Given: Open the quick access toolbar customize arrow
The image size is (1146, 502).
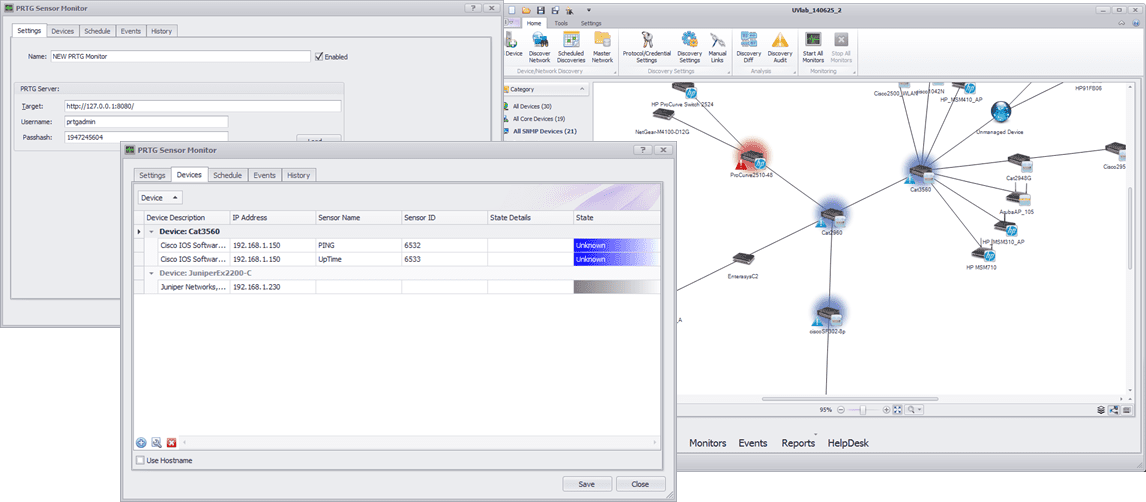Looking at the screenshot, I should 588,10.
